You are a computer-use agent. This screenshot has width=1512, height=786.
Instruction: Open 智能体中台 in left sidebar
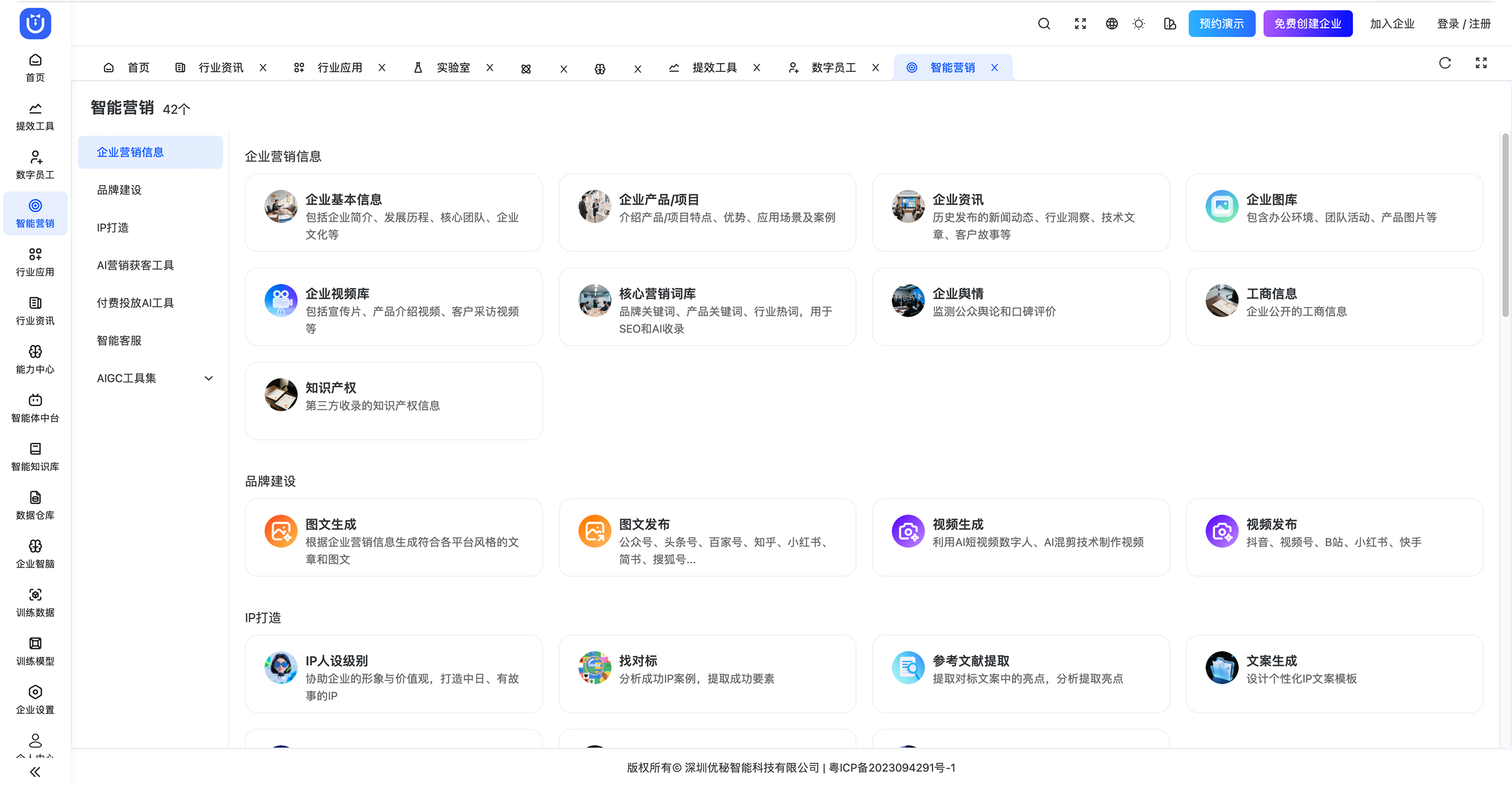35,408
